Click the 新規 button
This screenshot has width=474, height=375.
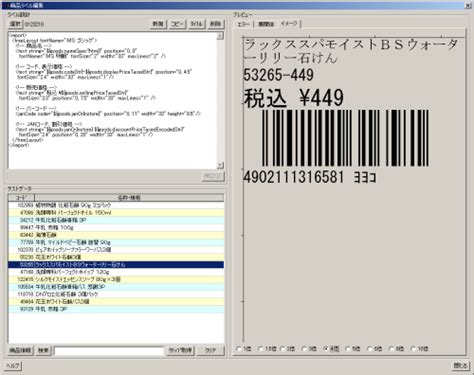[x=158, y=24]
